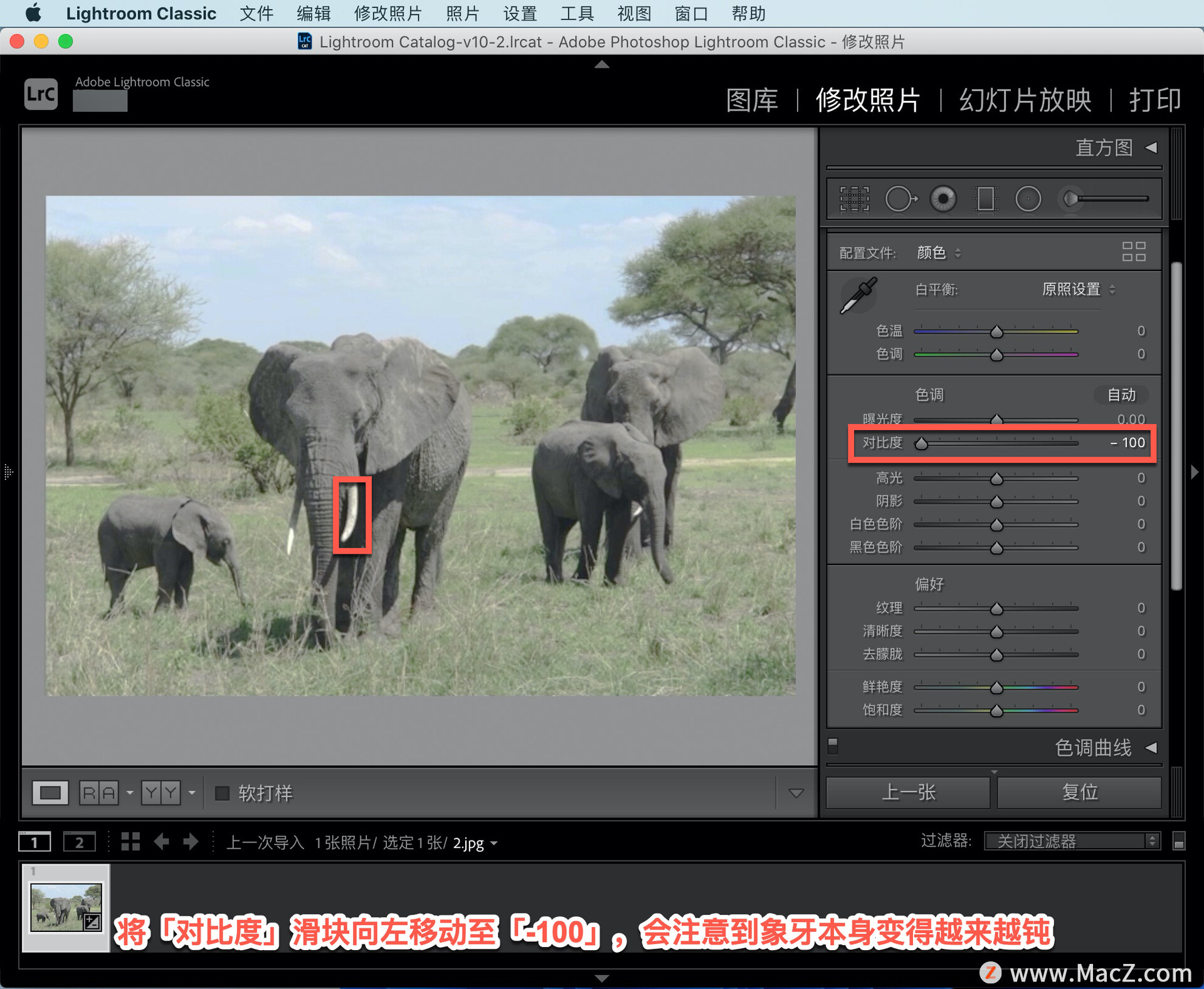Open the 照片 menu in menu bar

click(x=462, y=13)
